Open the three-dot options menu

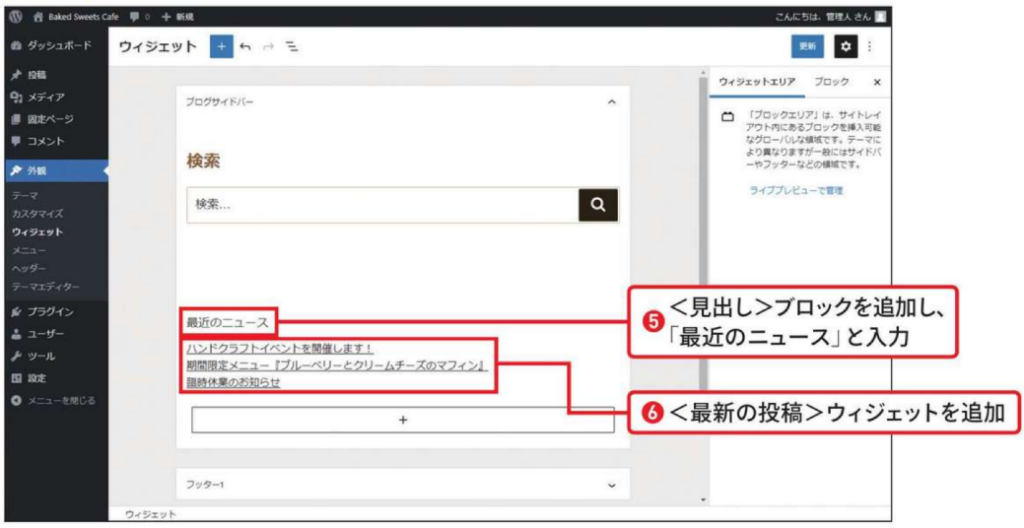click(869, 47)
